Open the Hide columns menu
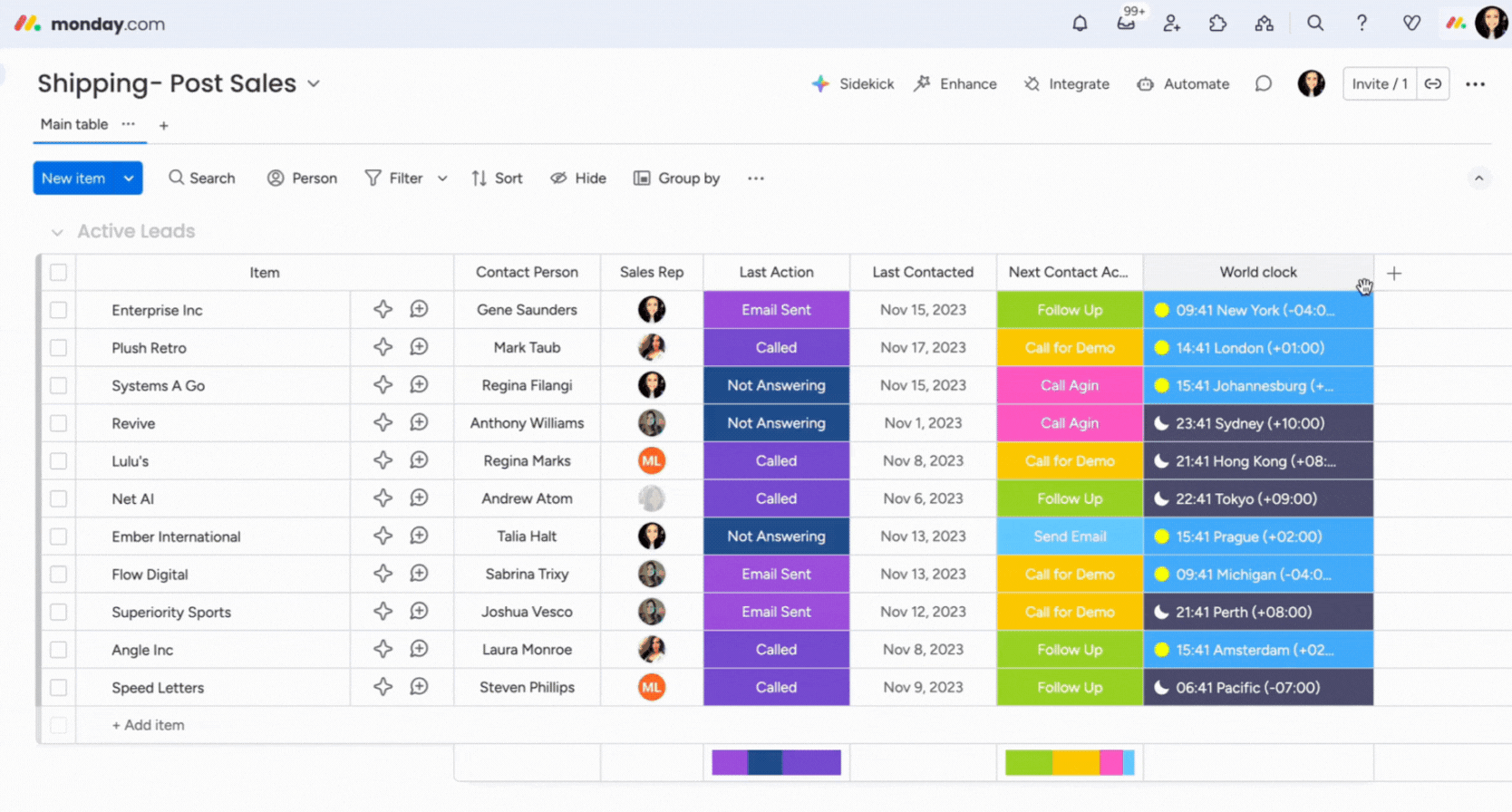Viewport: 1512px width, 812px height. pos(578,179)
